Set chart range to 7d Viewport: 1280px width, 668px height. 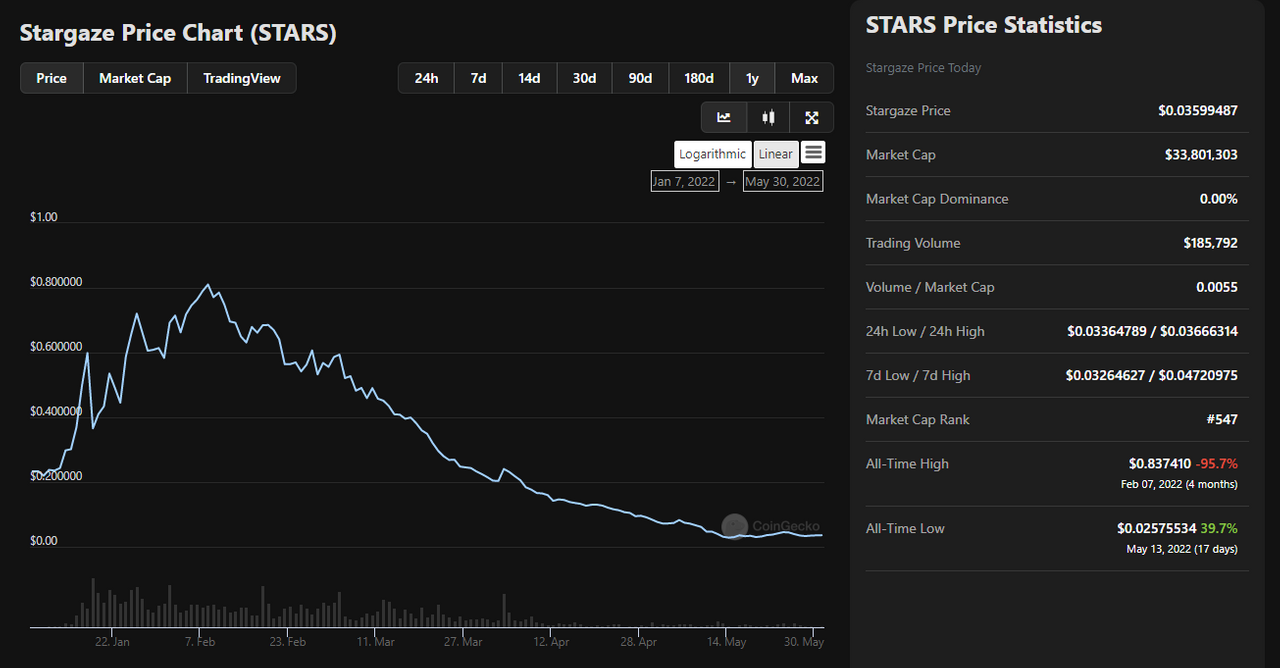click(x=479, y=78)
